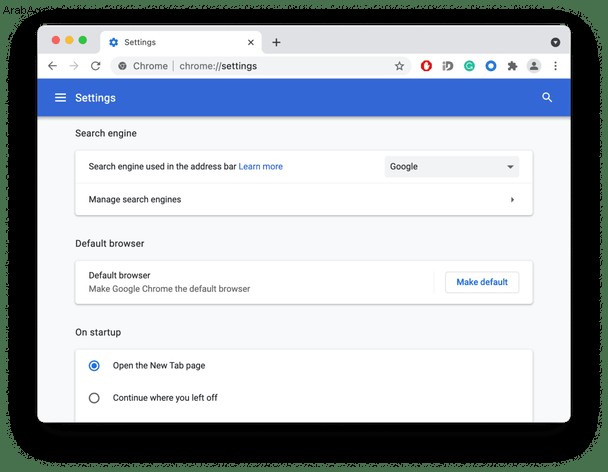608x472 pixels.
Task: Click the Default browser section heading
Action: point(110,244)
